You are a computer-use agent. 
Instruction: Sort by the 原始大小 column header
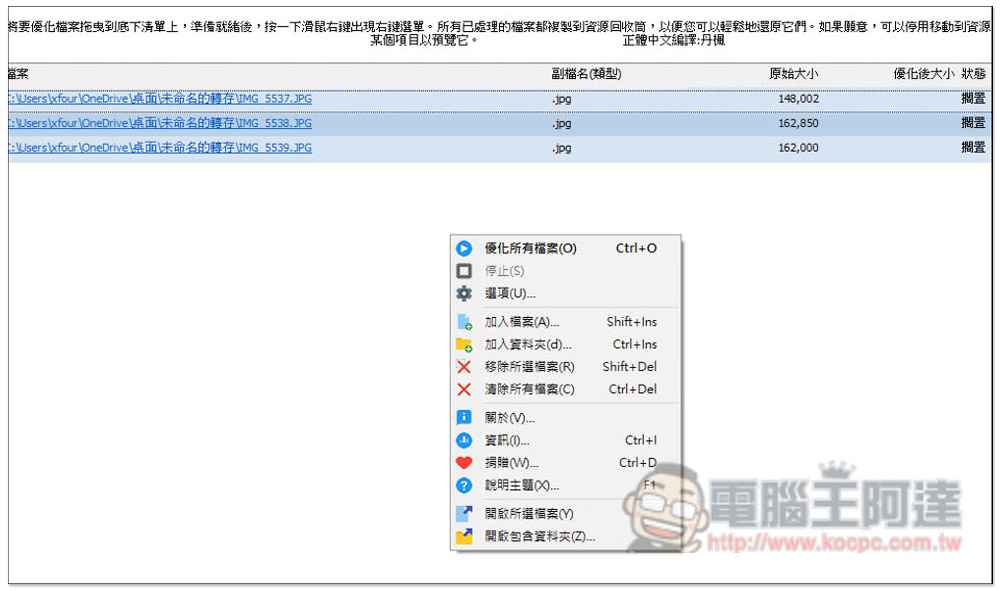793,74
